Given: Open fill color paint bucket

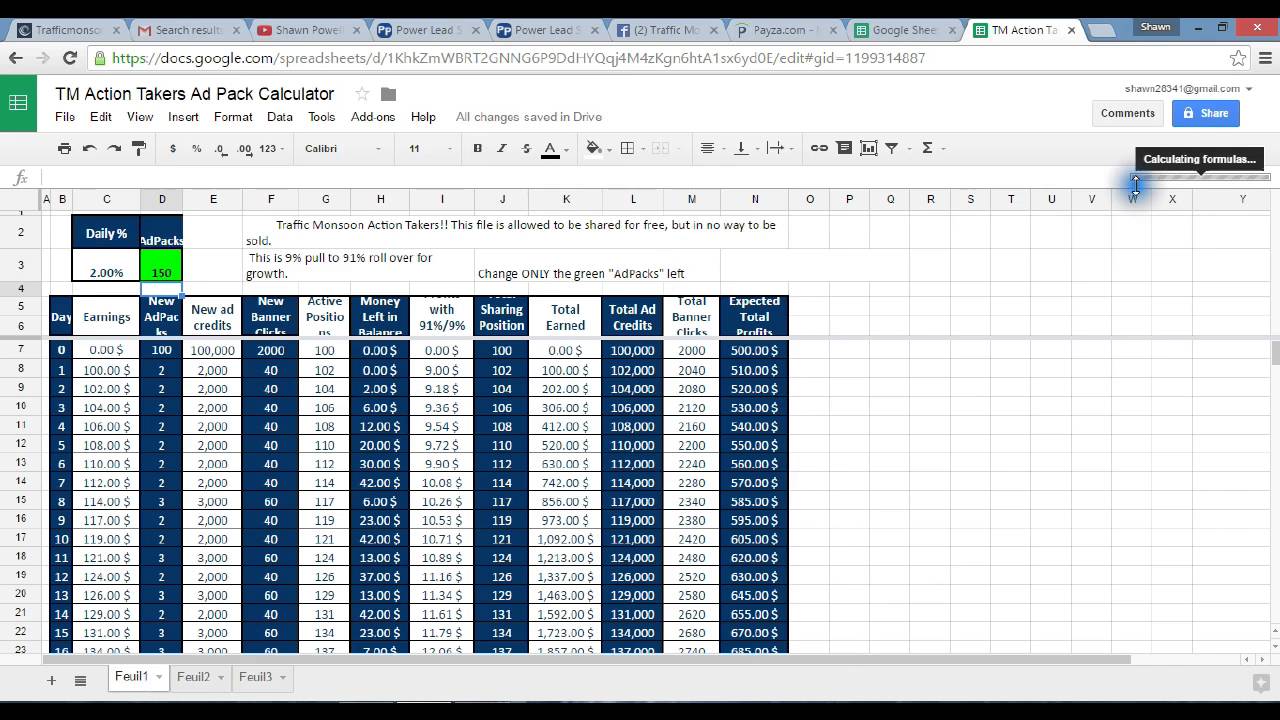Looking at the screenshot, I should click(x=593, y=148).
